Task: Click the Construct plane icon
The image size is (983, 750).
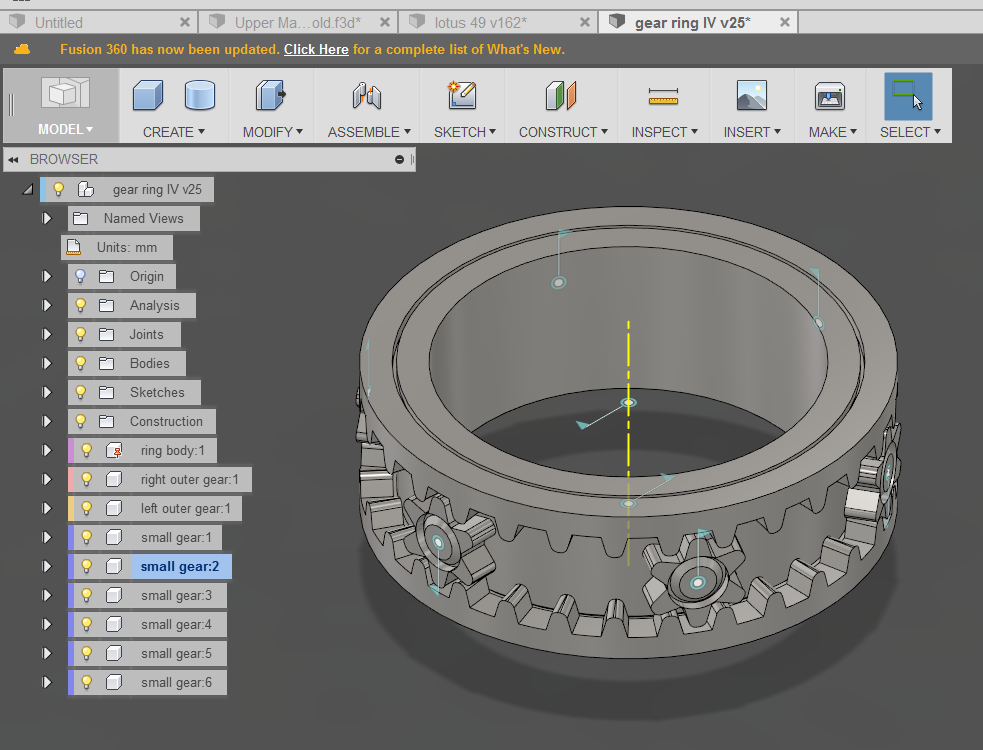Action: [x=561, y=97]
